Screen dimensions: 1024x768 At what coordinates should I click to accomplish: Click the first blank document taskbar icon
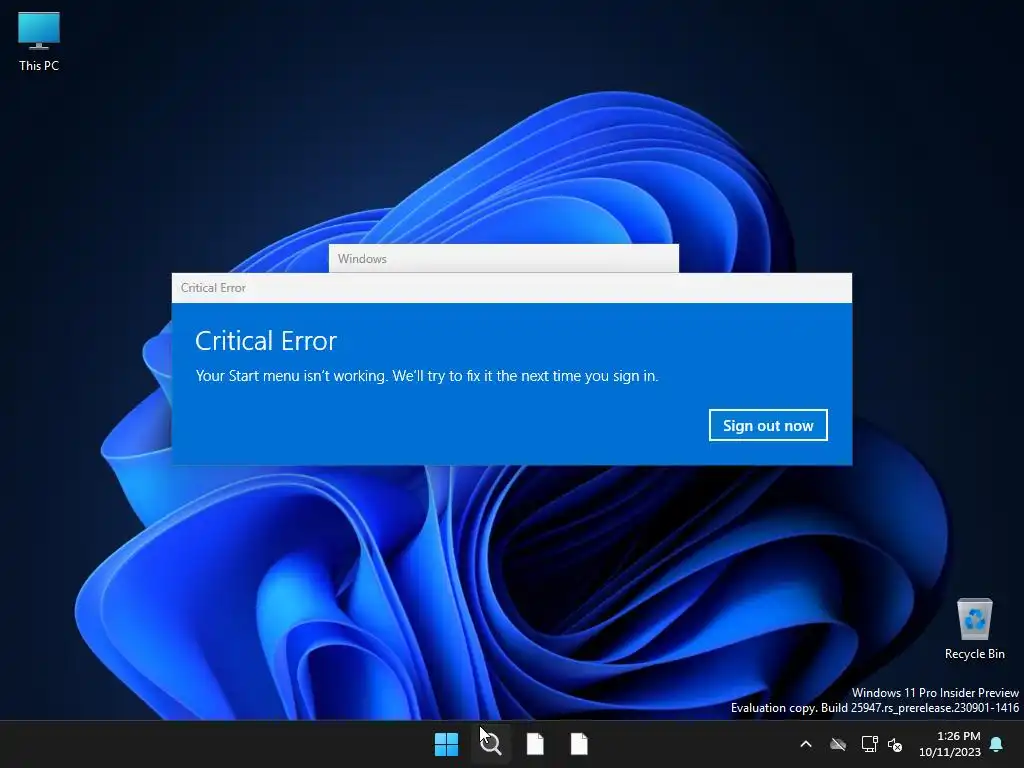[x=535, y=744]
